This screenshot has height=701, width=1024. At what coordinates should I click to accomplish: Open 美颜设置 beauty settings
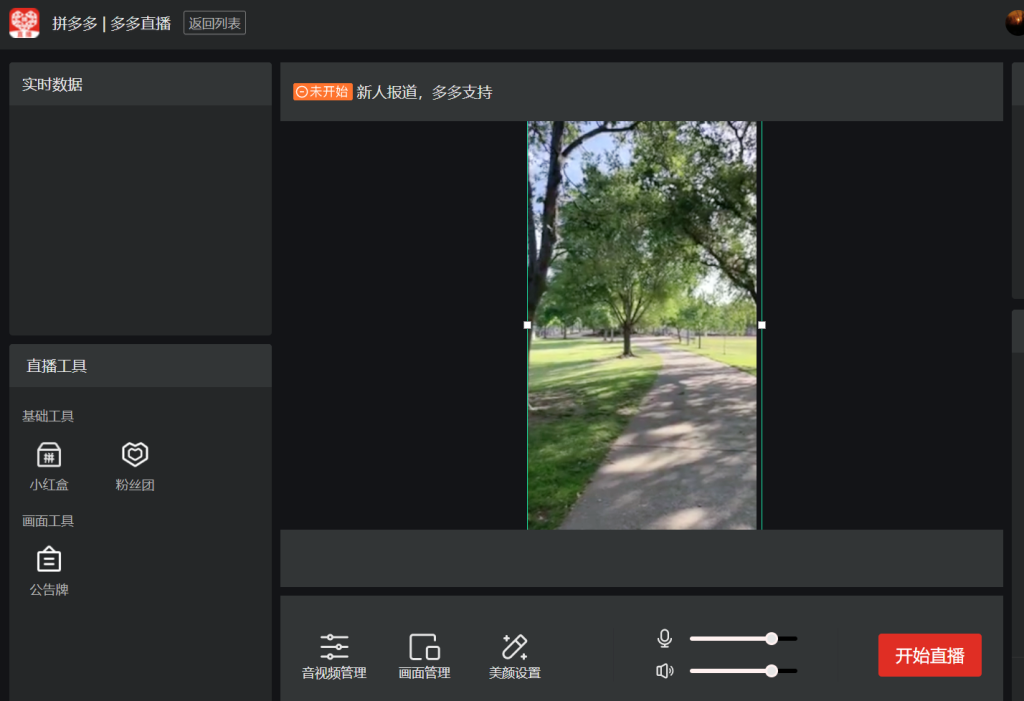point(515,656)
